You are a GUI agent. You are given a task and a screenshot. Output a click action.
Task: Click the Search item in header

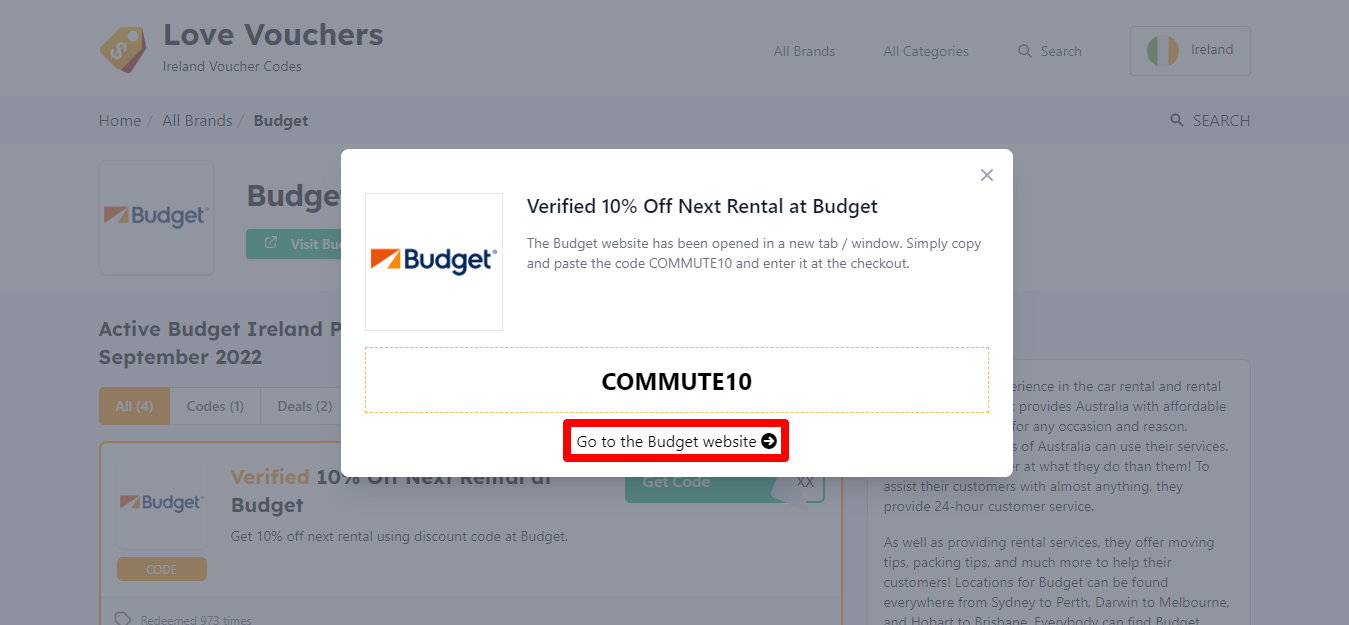(1050, 51)
